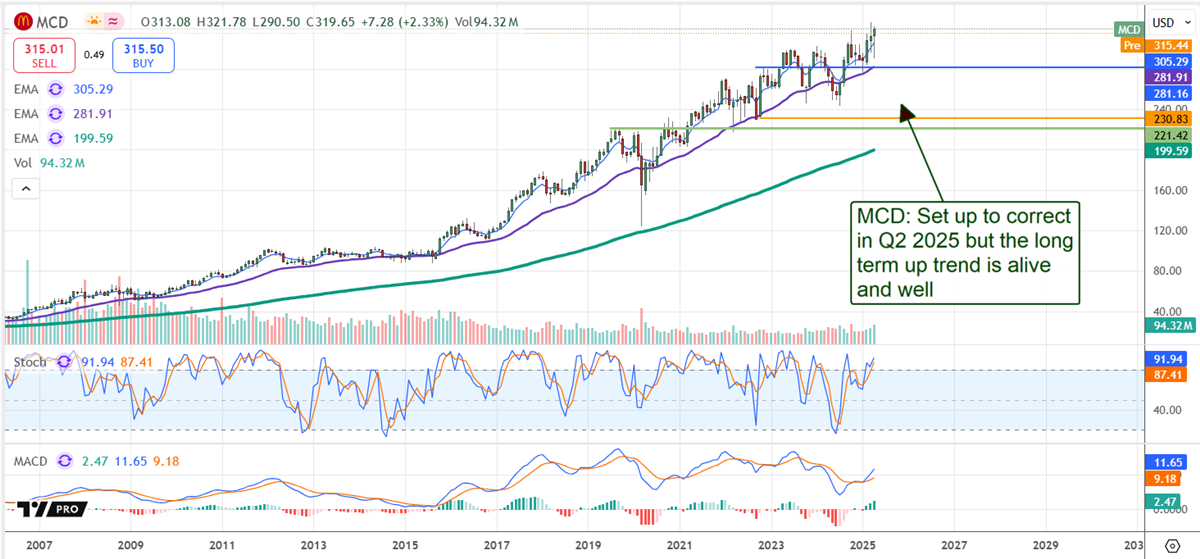Click the green MCD price-axis tag
This screenshot has width=1200, height=559.
tap(1129, 30)
